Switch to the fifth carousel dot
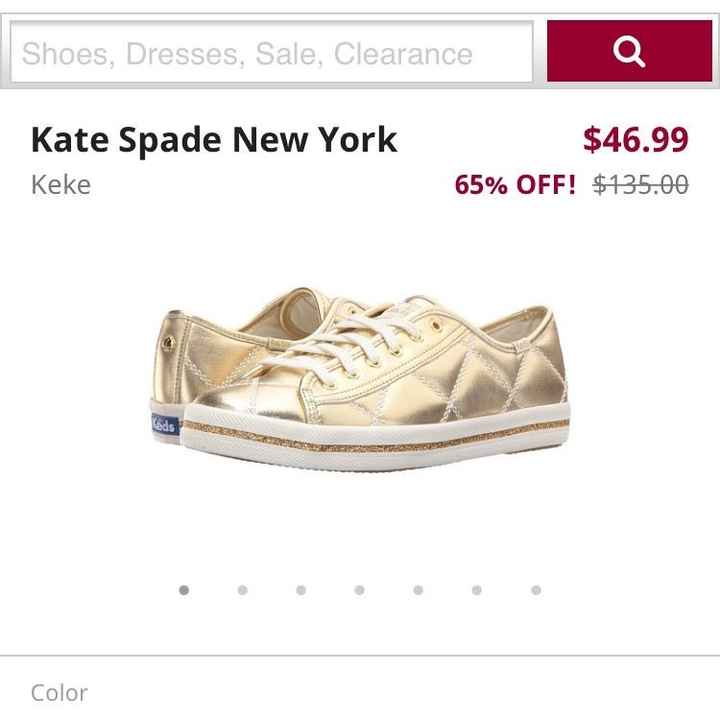The image size is (720, 720). pyautogui.click(x=418, y=590)
